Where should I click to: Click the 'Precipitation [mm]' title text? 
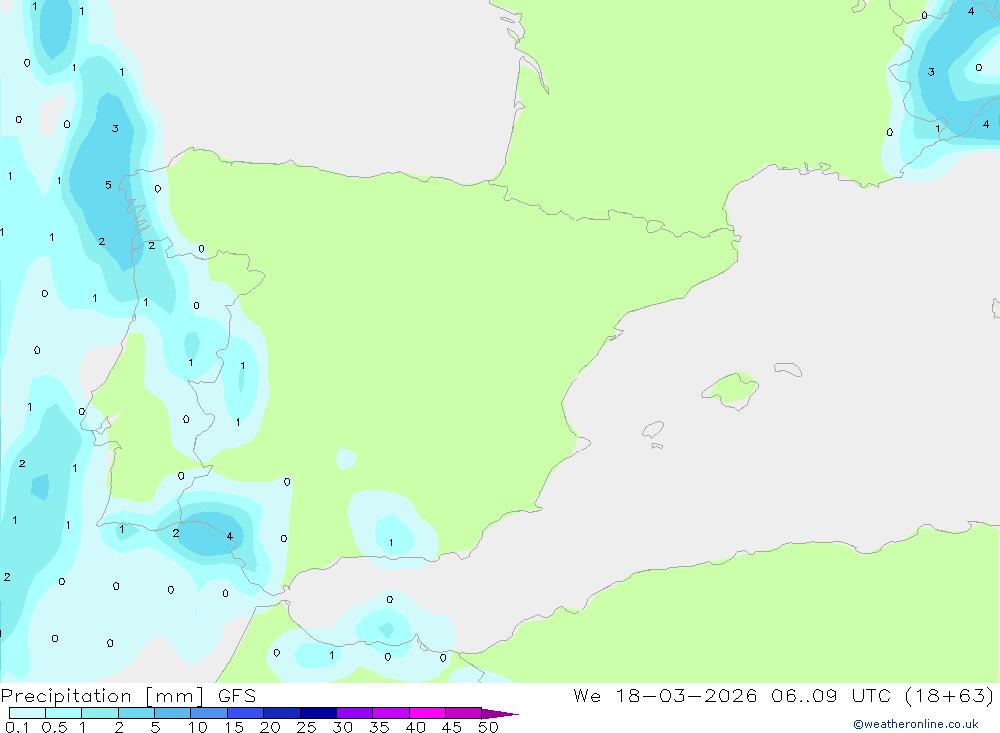tap(102, 696)
